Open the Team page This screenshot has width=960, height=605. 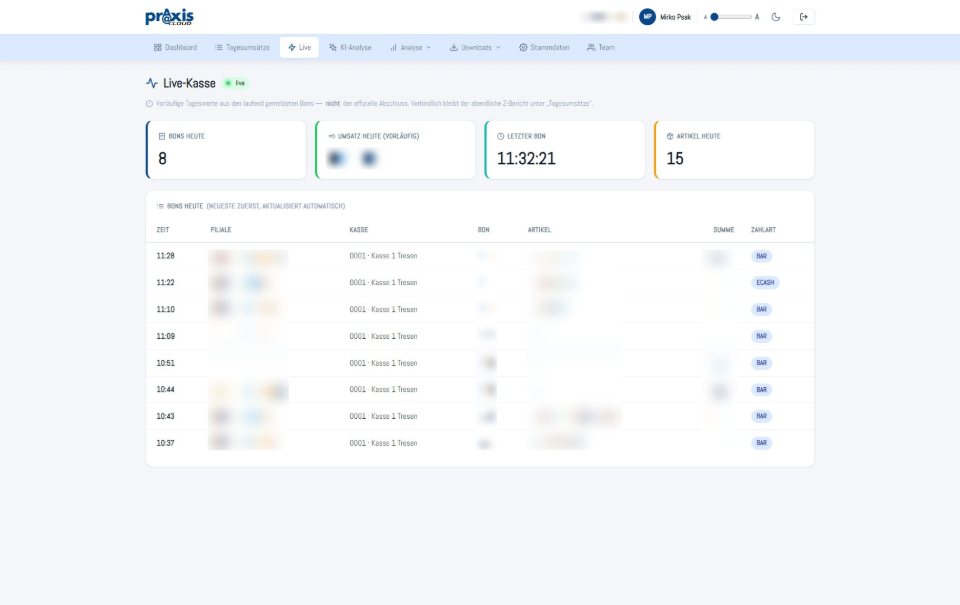601,47
